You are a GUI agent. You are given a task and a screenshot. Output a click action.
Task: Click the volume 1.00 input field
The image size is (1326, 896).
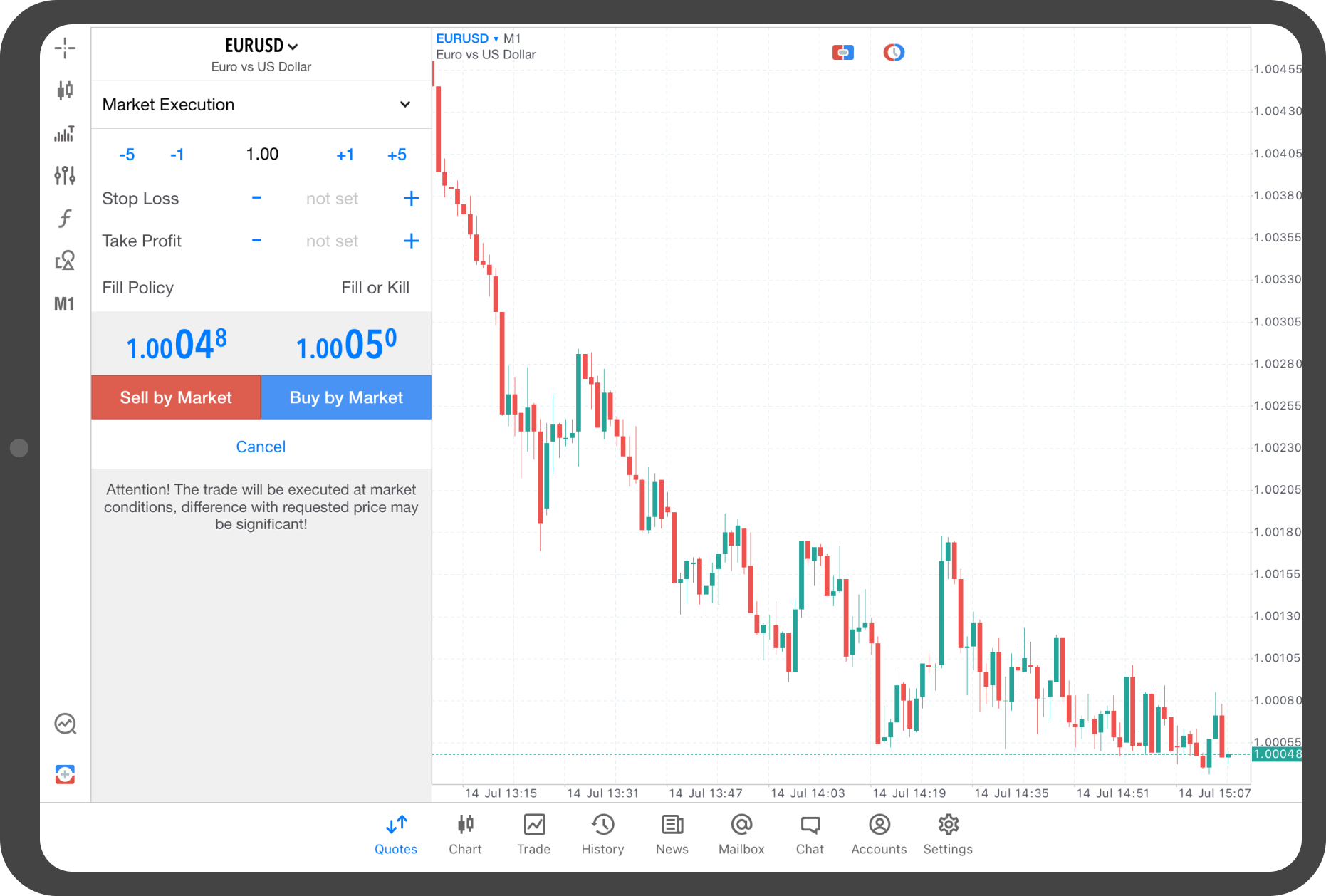[262, 155]
